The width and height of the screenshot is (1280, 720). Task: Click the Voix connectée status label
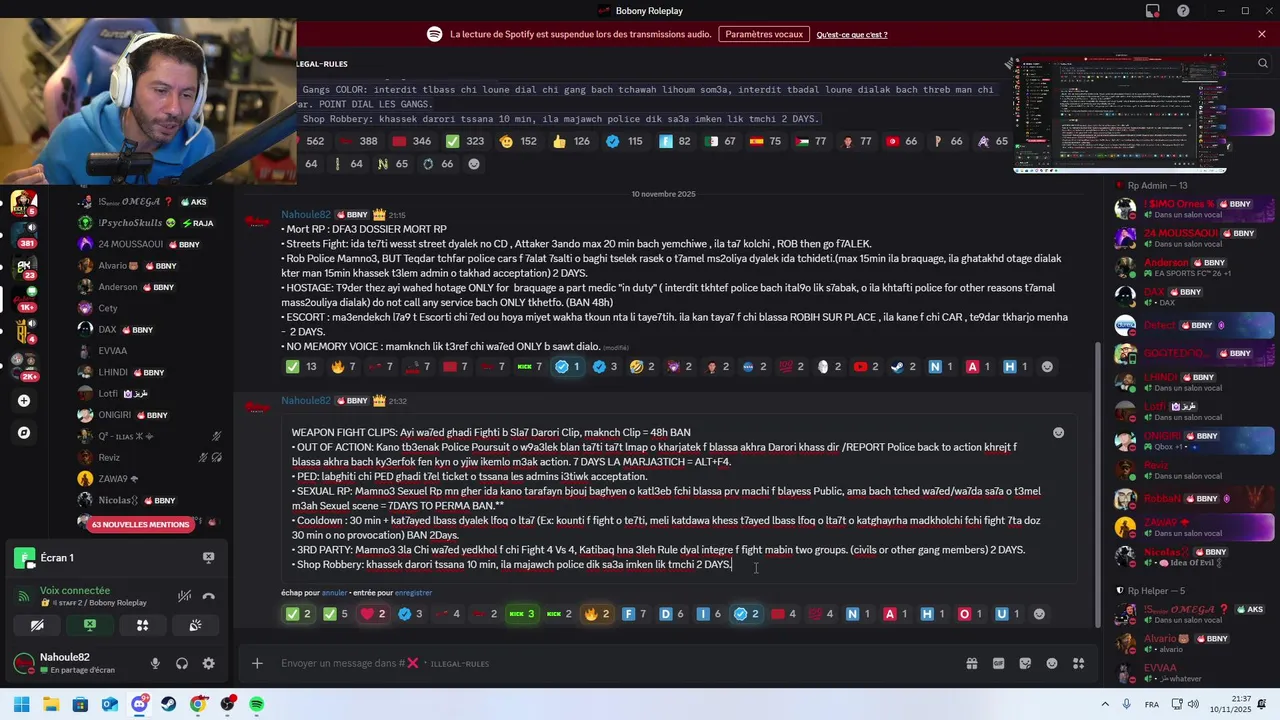pyautogui.click(x=75, y=591)
